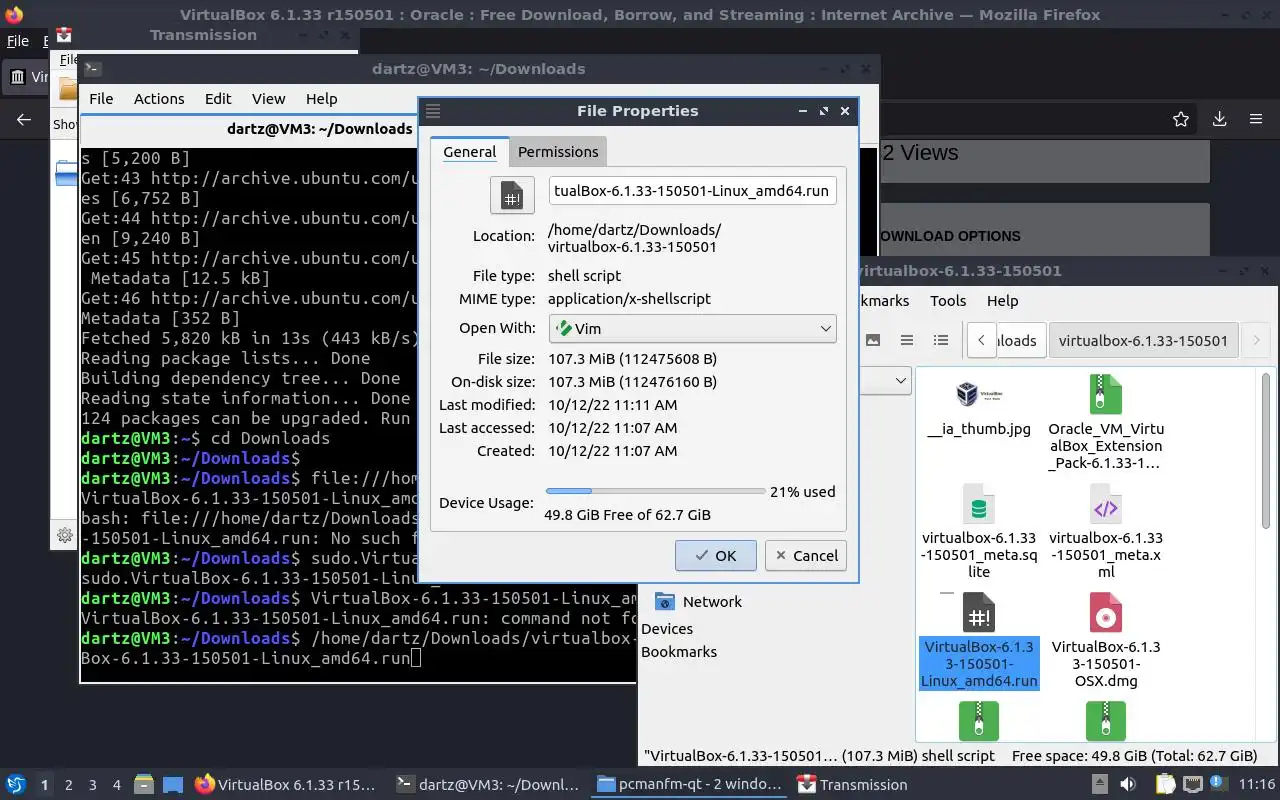Image resolution: width=1280 pixels, height=800 pixels.
Task: Cancel the File Properties dialog
Action: 805,555
